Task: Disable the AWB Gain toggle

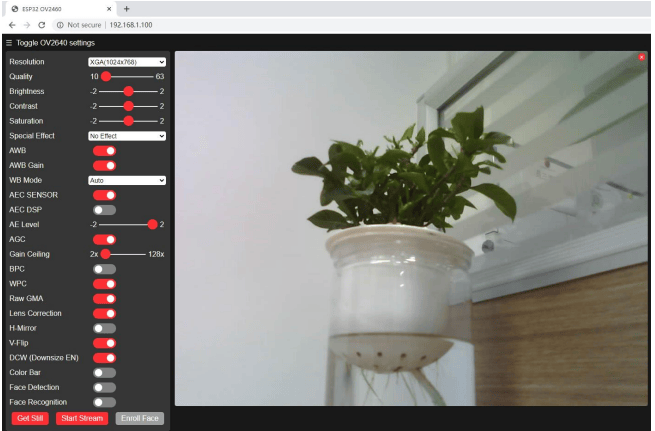Action: click(x=104, y=165)
